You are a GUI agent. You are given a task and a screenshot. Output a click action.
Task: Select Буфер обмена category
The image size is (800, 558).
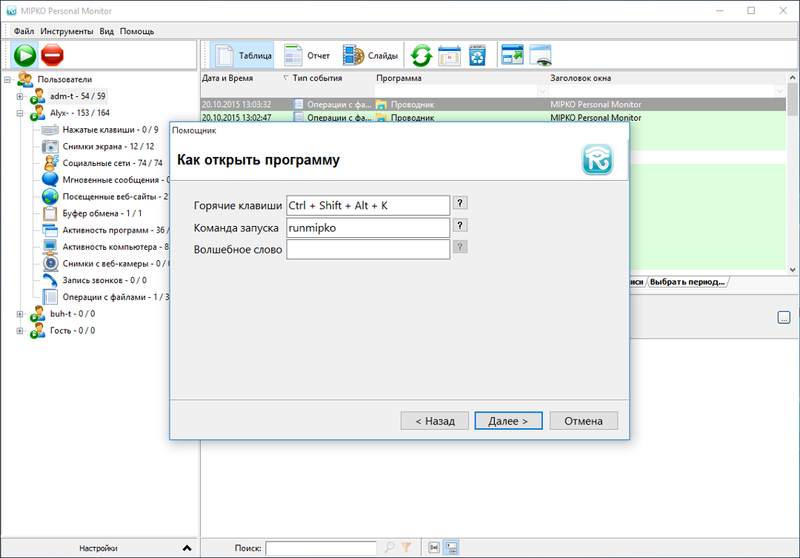tap(102, 213)
